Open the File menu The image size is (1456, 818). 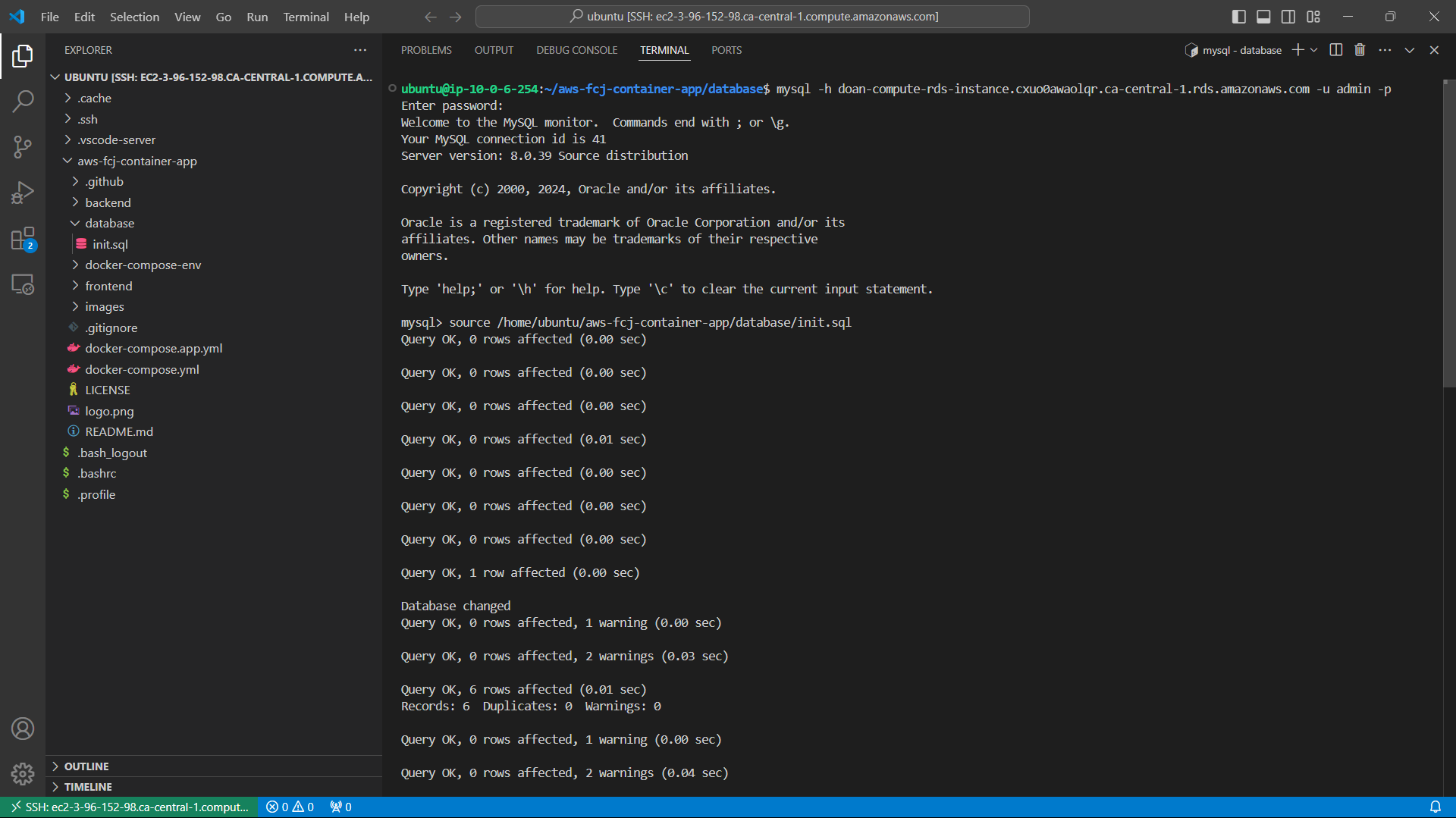pyautogui.click(x=49, y=17)
